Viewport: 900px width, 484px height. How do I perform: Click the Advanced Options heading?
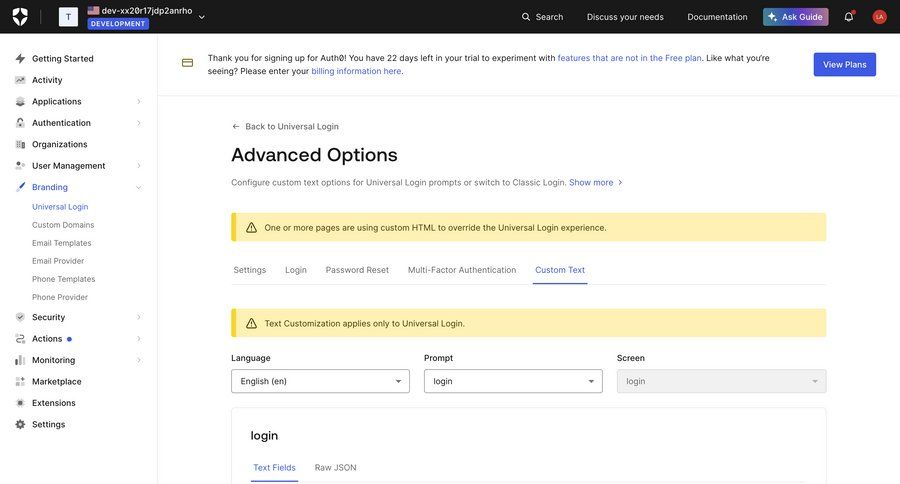pos(314,155)
